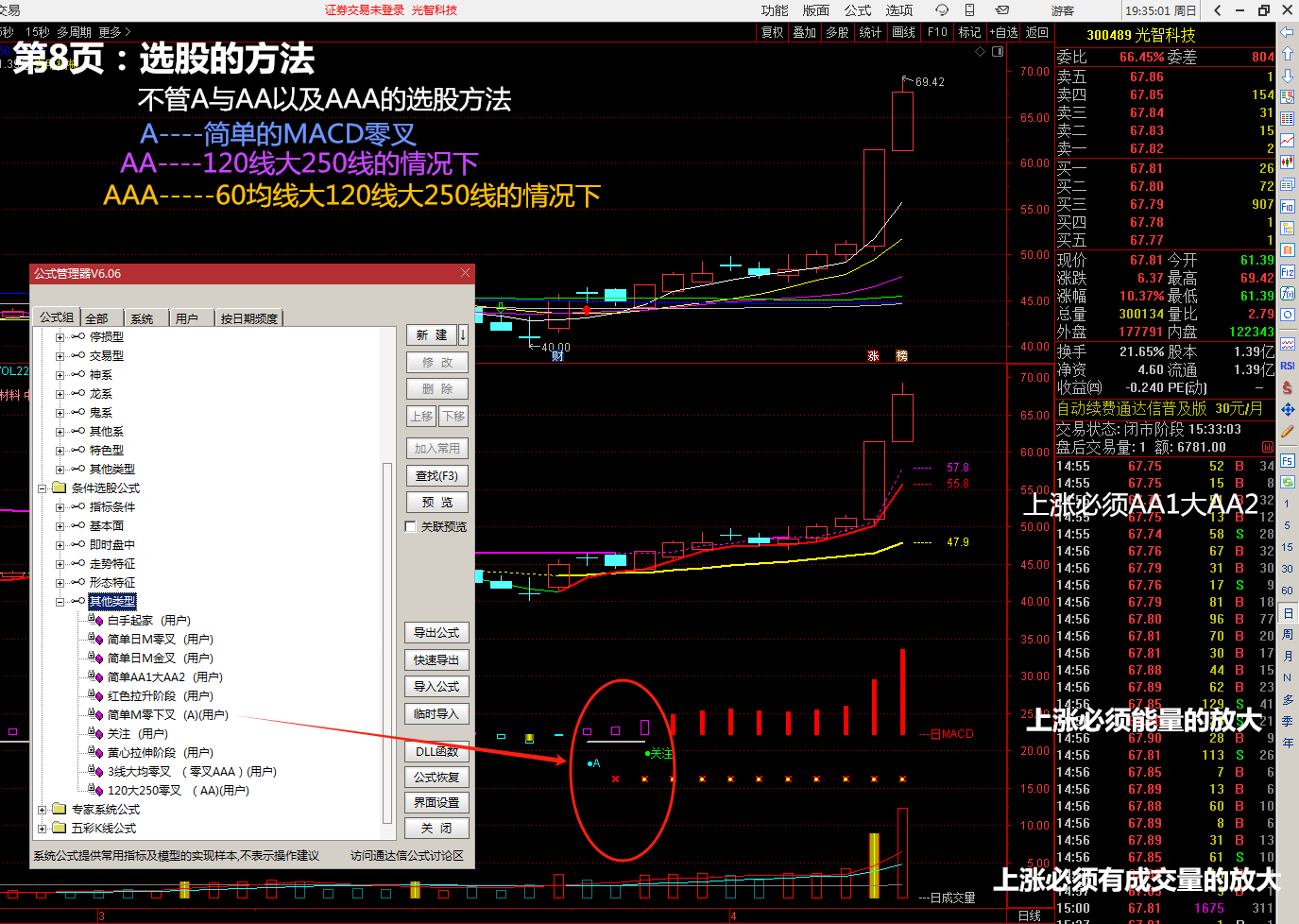Switch to the 公式组 tab
The height and width of the screenshot is (924, 1299).
point(57,317)
